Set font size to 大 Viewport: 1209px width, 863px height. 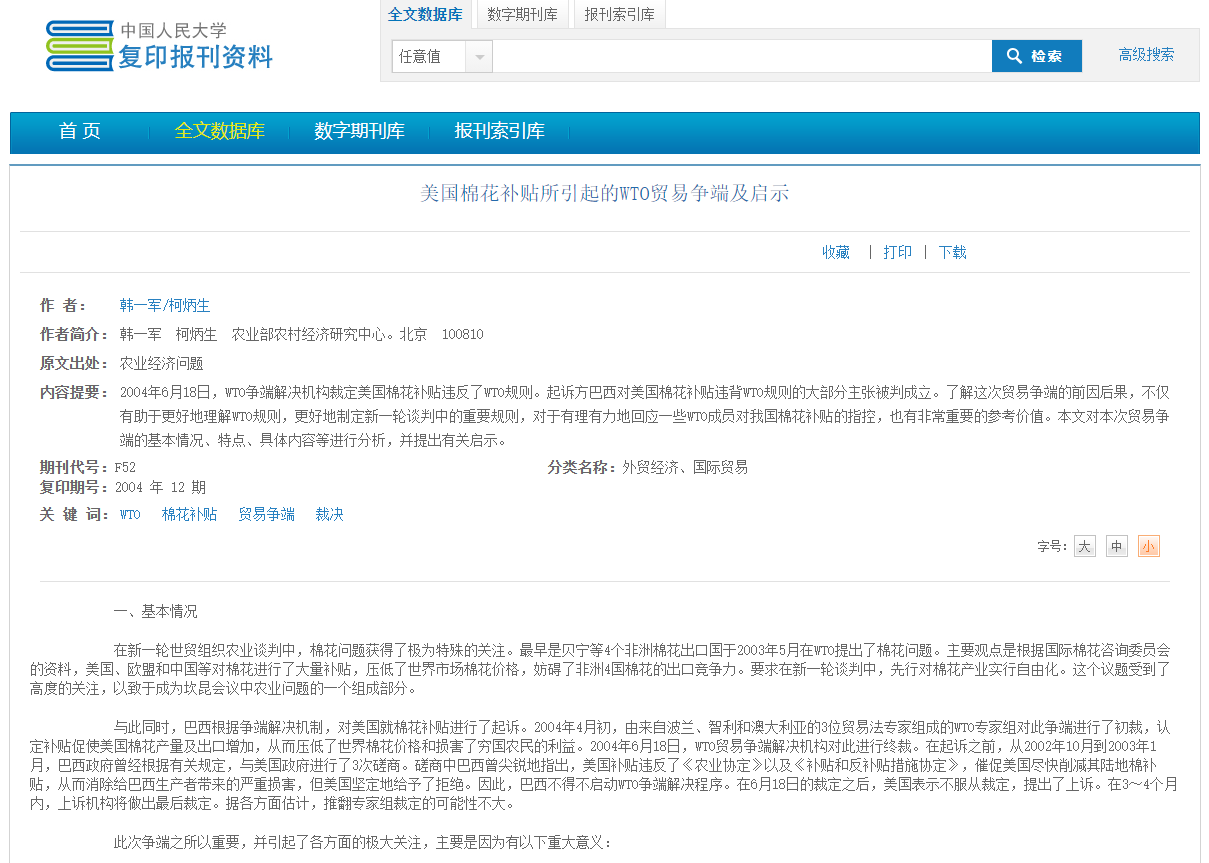[x=1084, y=546]
